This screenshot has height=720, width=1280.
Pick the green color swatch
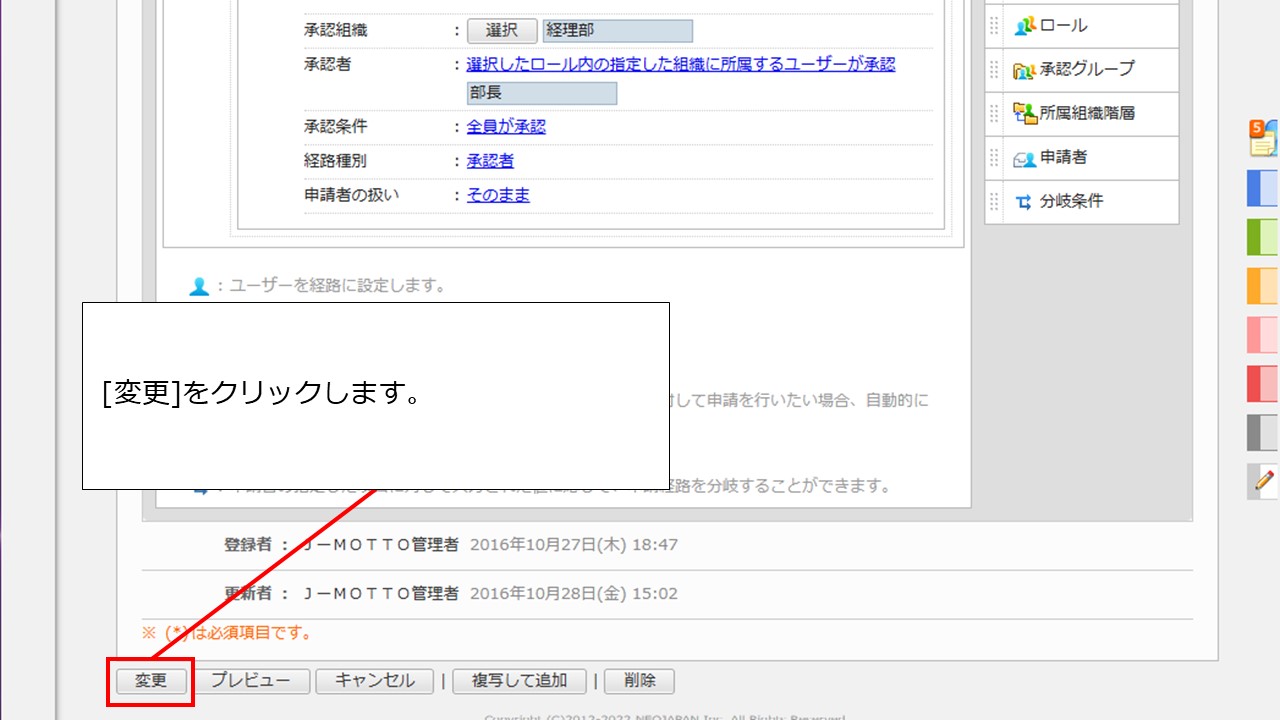[x=1263, y=237]
